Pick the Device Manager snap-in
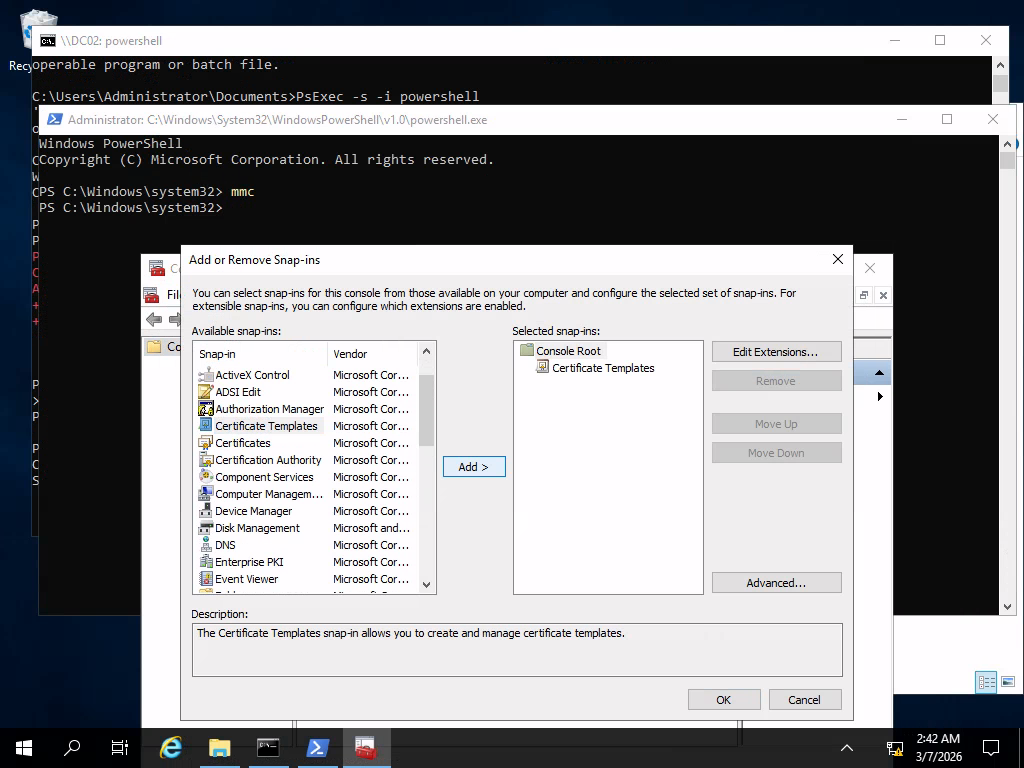Viewport: 1024px width, 768px height. 253,511
